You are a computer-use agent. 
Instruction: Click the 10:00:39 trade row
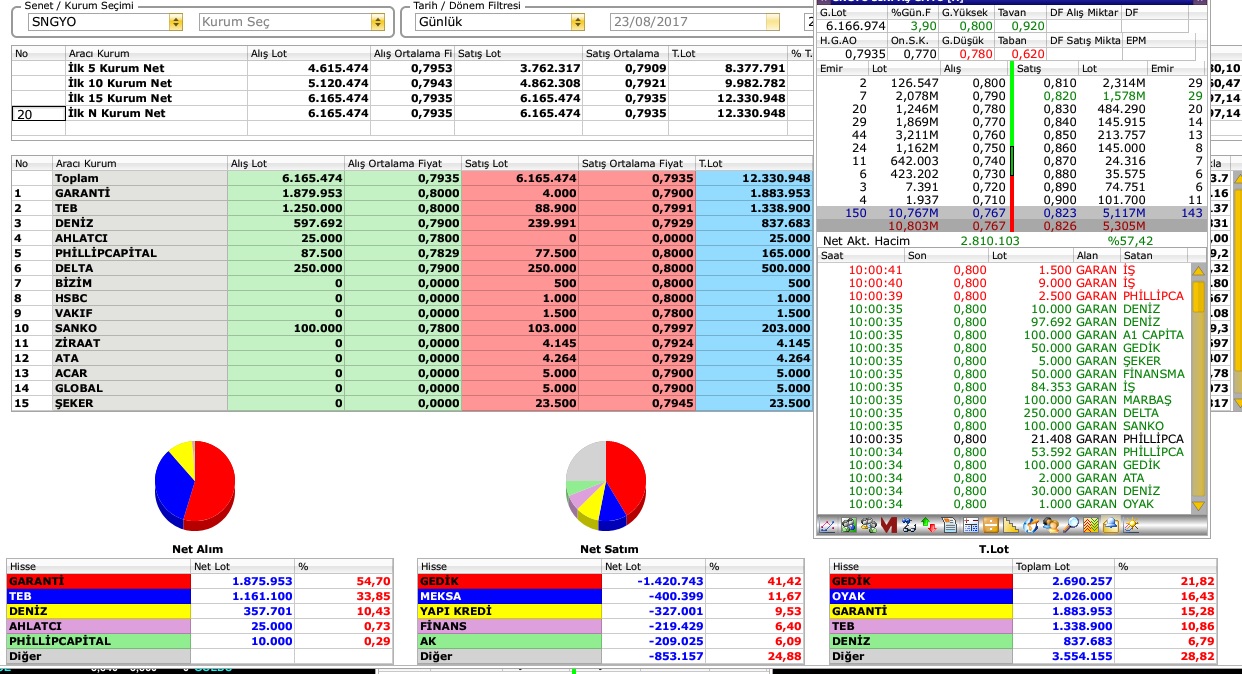click(x=1004, y=296)
